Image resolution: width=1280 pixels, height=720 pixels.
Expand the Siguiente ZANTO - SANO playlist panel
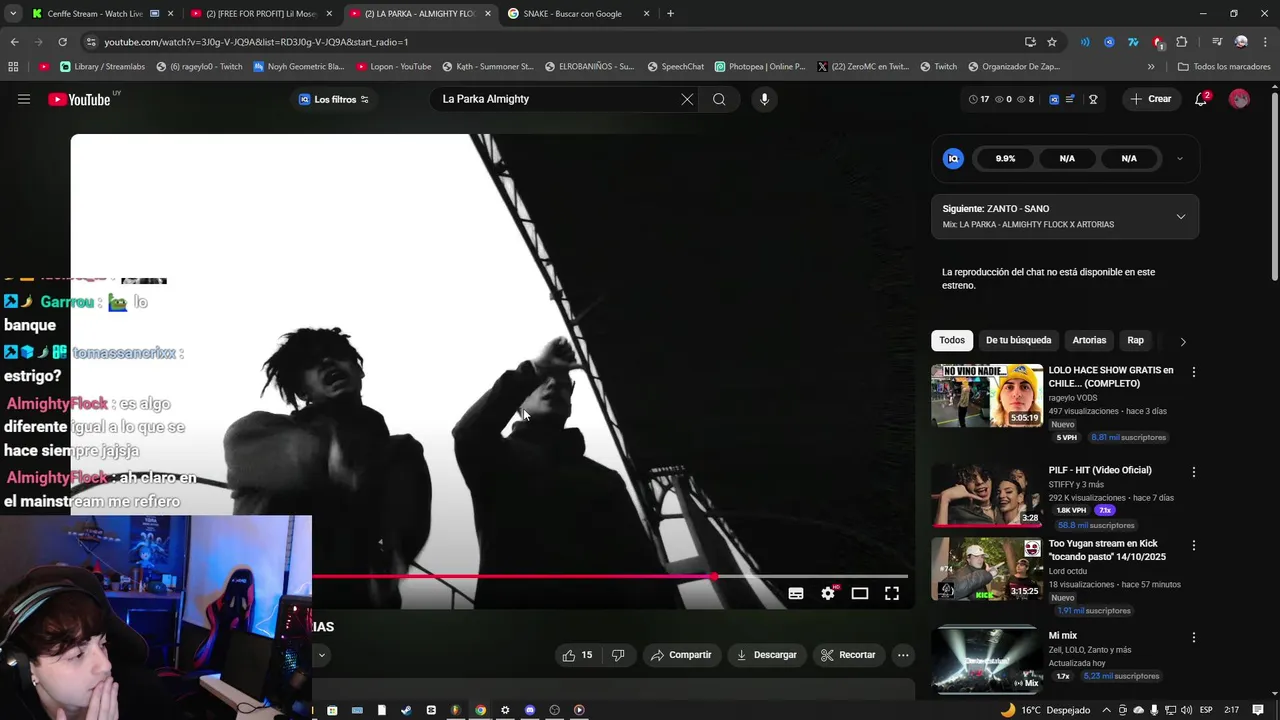[x=1181, y=216]
